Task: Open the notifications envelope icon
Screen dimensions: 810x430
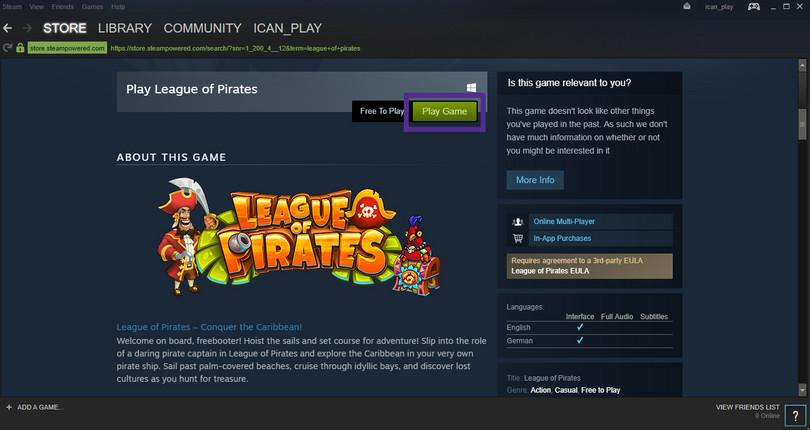Action: [687, 7]
